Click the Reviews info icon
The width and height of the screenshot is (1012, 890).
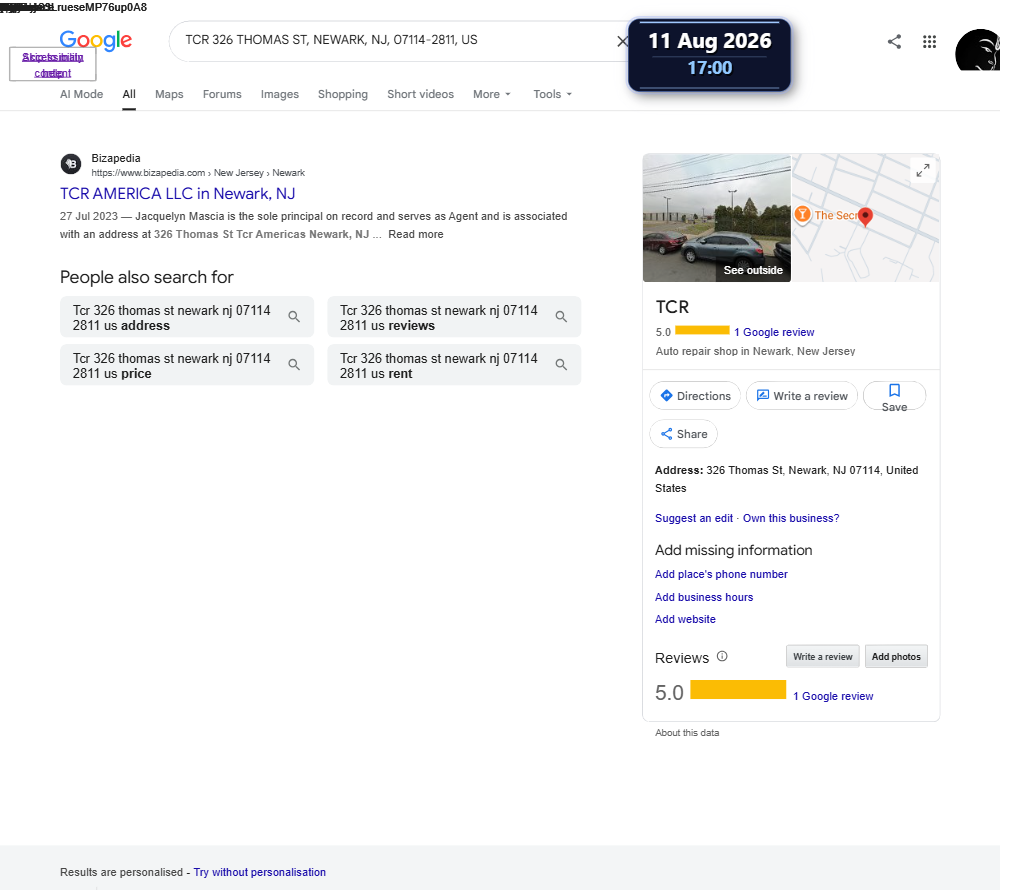pyautogui.click(x=722, y=656)
